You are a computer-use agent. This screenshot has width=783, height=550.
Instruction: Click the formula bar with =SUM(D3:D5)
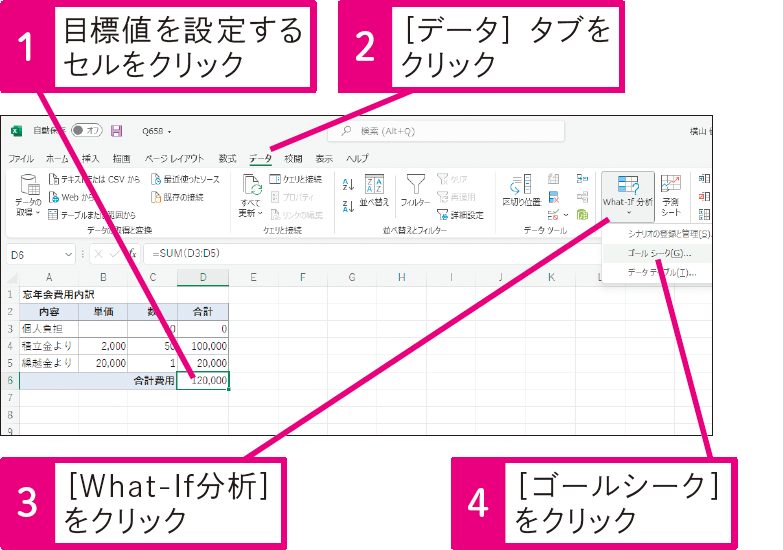(x=372, y=254)
